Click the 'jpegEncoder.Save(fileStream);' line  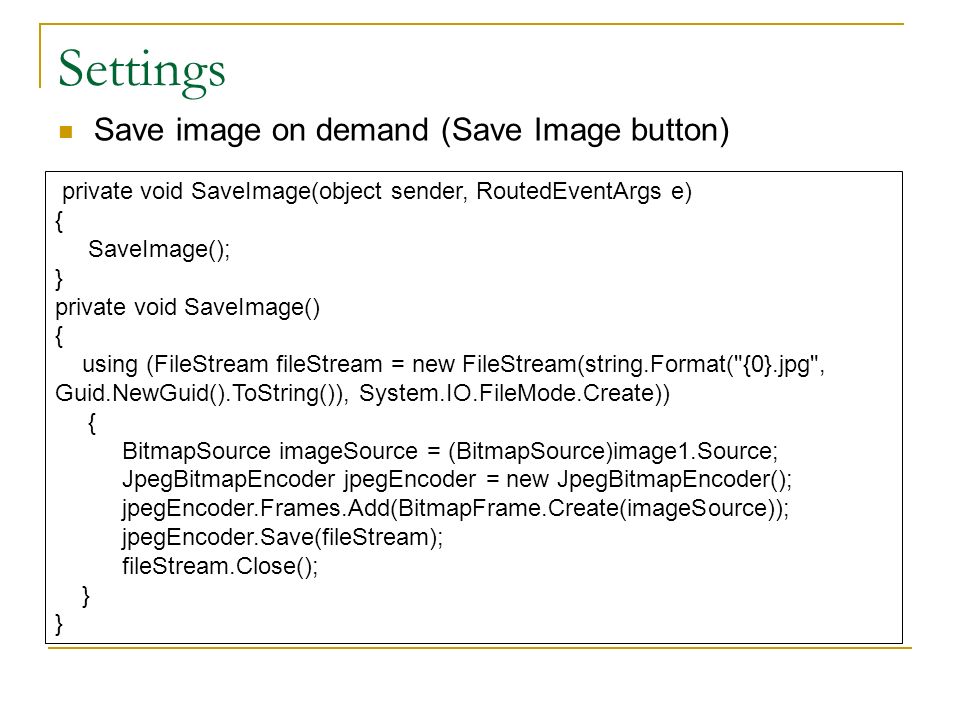pyautogui.click(x=282, y=538)
